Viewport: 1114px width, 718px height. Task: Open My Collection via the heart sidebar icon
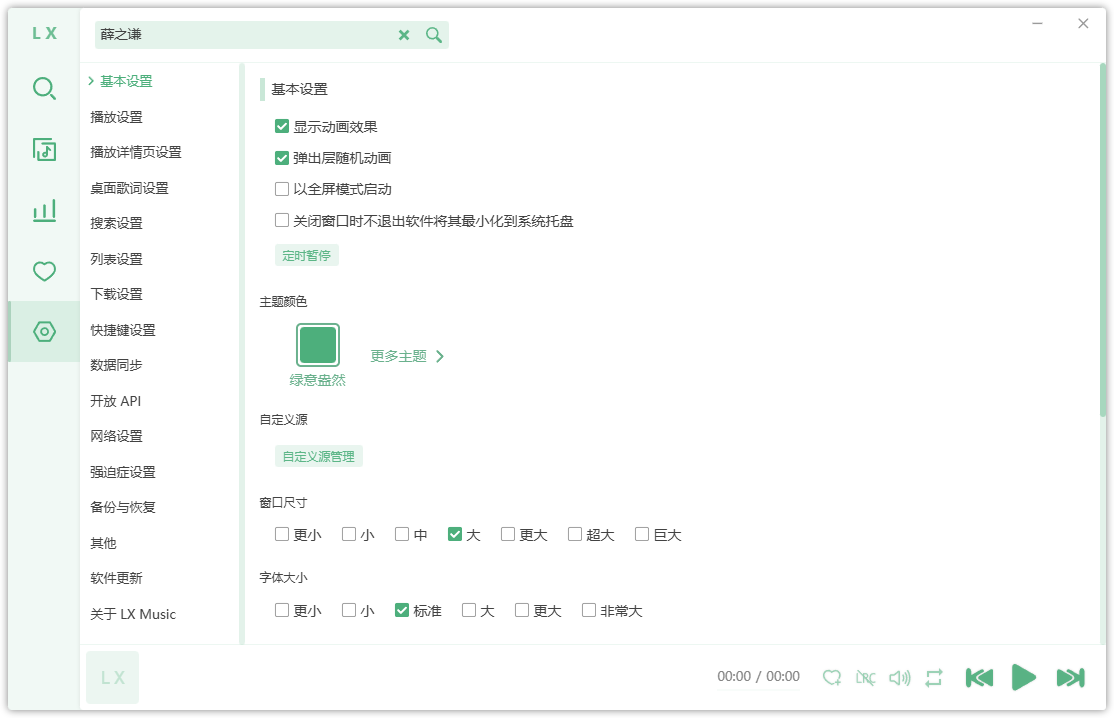(44, 270)
